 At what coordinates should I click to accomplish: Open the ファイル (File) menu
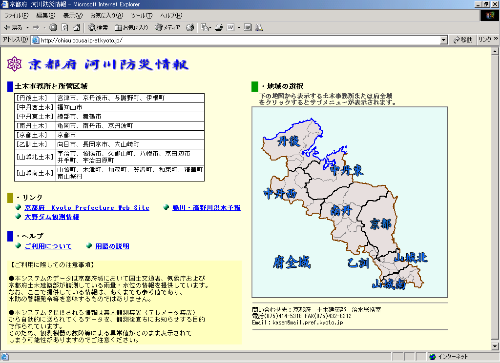point(16,16)
